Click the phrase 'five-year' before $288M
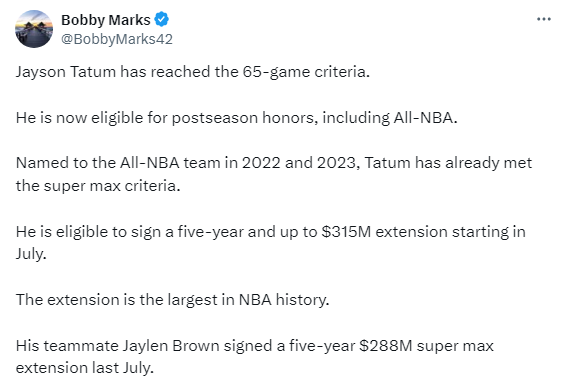The width and height of the screenshot is (566, 383). (x=322, y=346)
